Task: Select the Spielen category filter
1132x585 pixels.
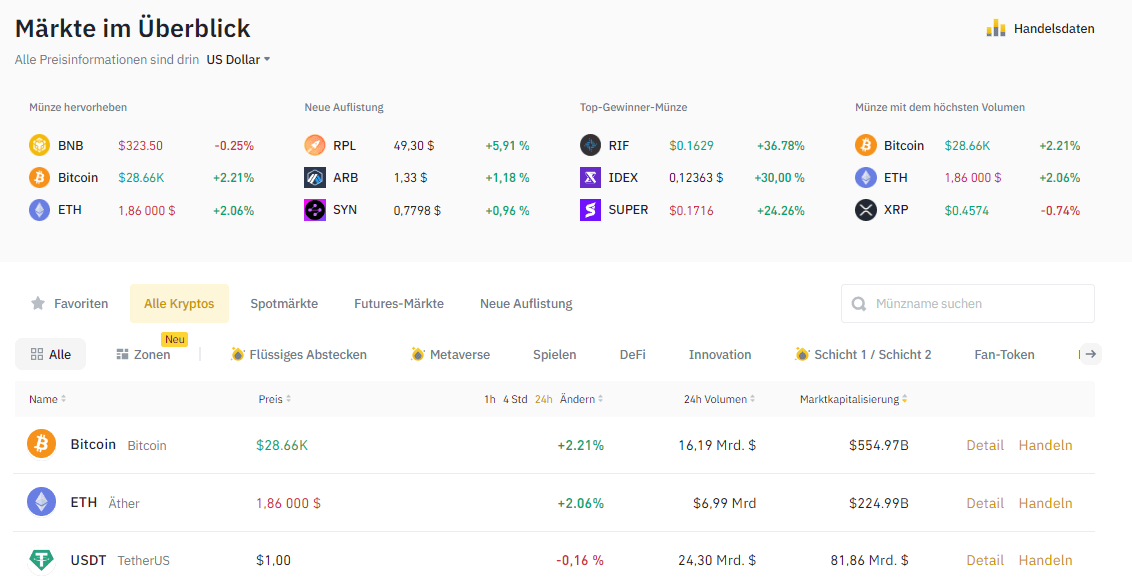Action: click(x=554, y=355)
